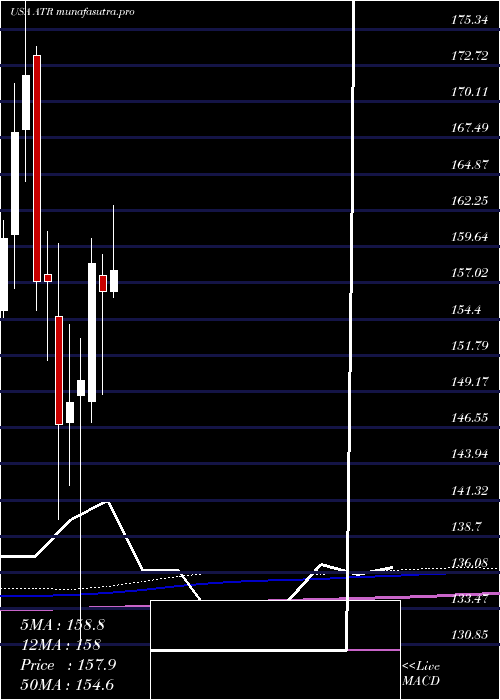Click the 12MA : 158 readout

60,645
